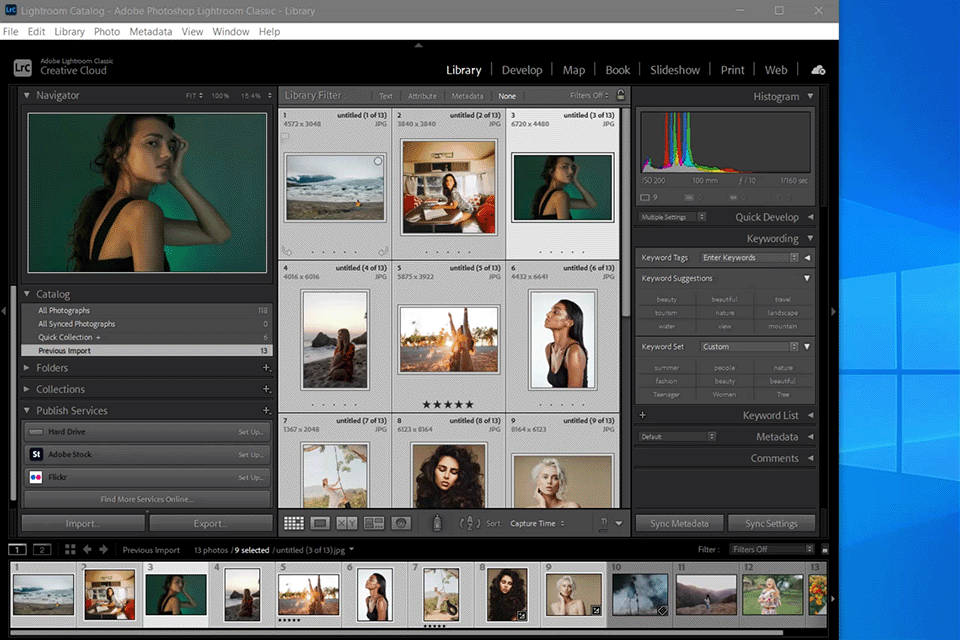The image size is (960, 640).
Task: Click the Import button
Action: tap(83, 523)
